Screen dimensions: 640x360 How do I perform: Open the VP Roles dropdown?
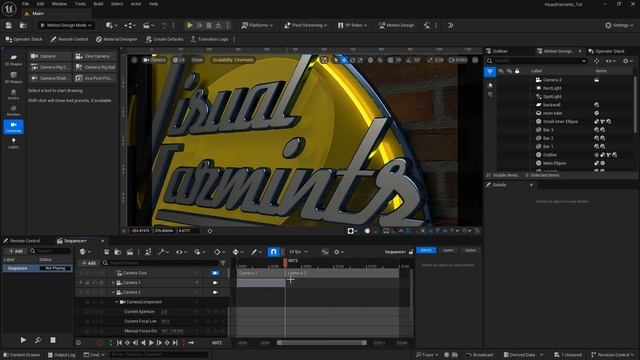[352, 25]
